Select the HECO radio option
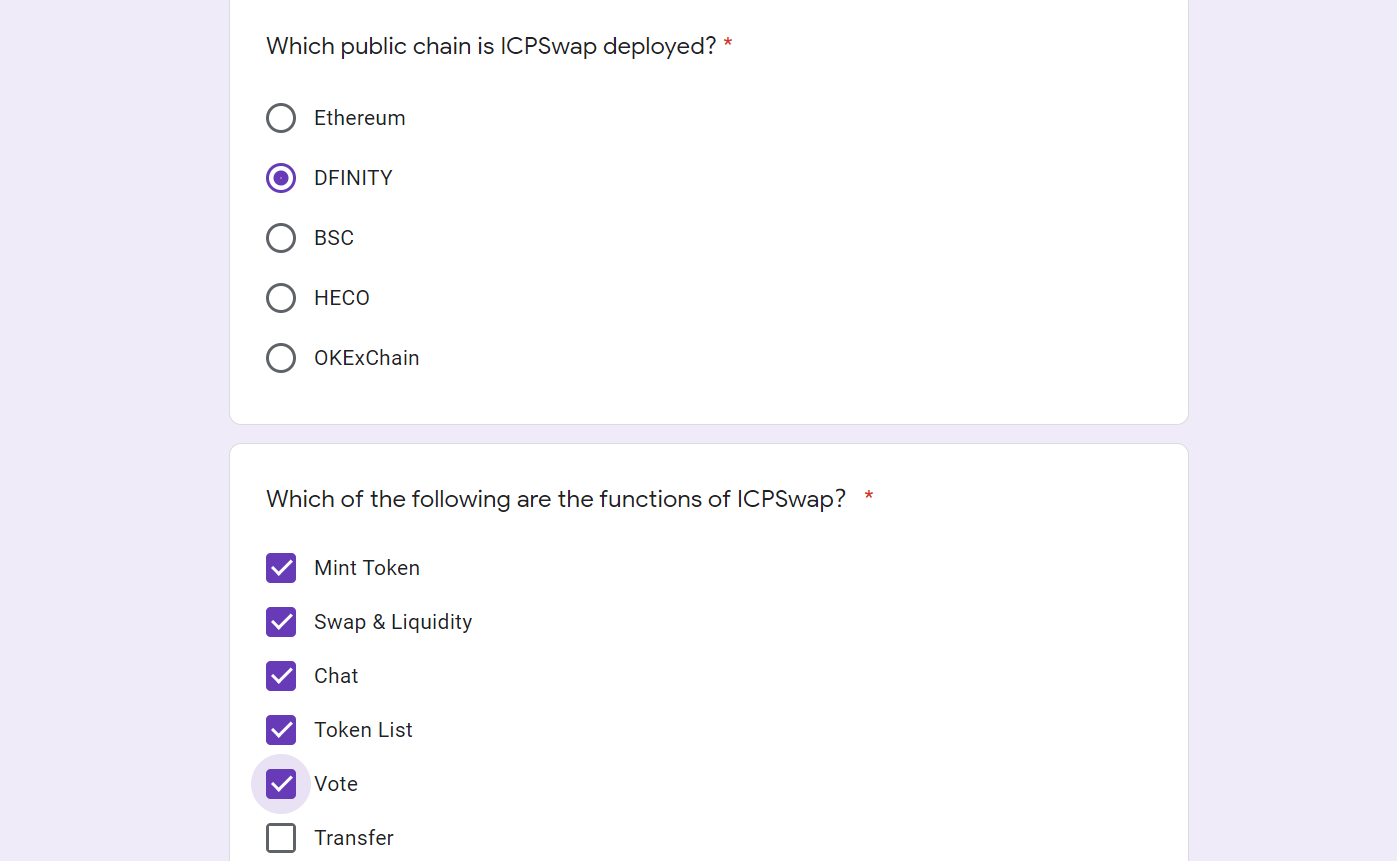 (x=281, y=298)
